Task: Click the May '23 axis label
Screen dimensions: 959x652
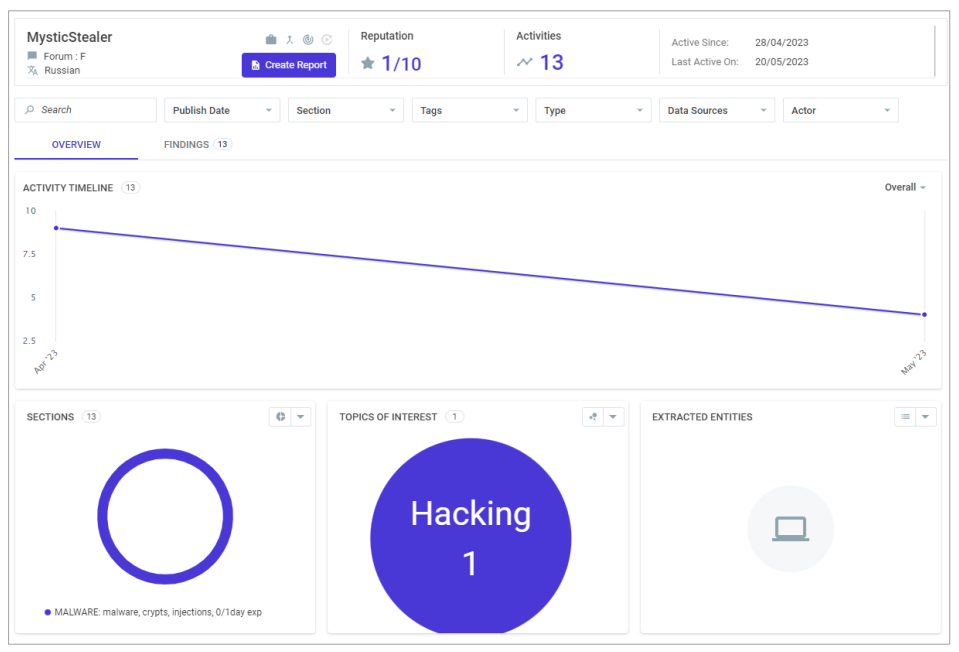Action: 913,363
